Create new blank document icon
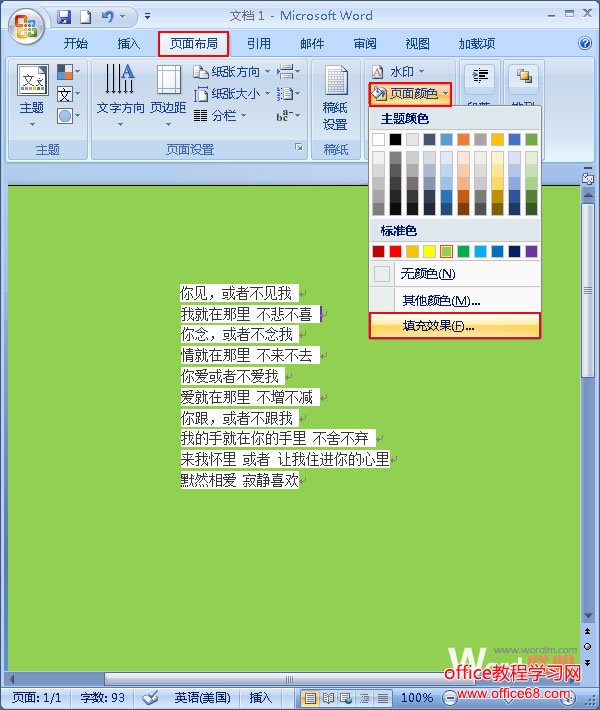 (x=86, y=17)
